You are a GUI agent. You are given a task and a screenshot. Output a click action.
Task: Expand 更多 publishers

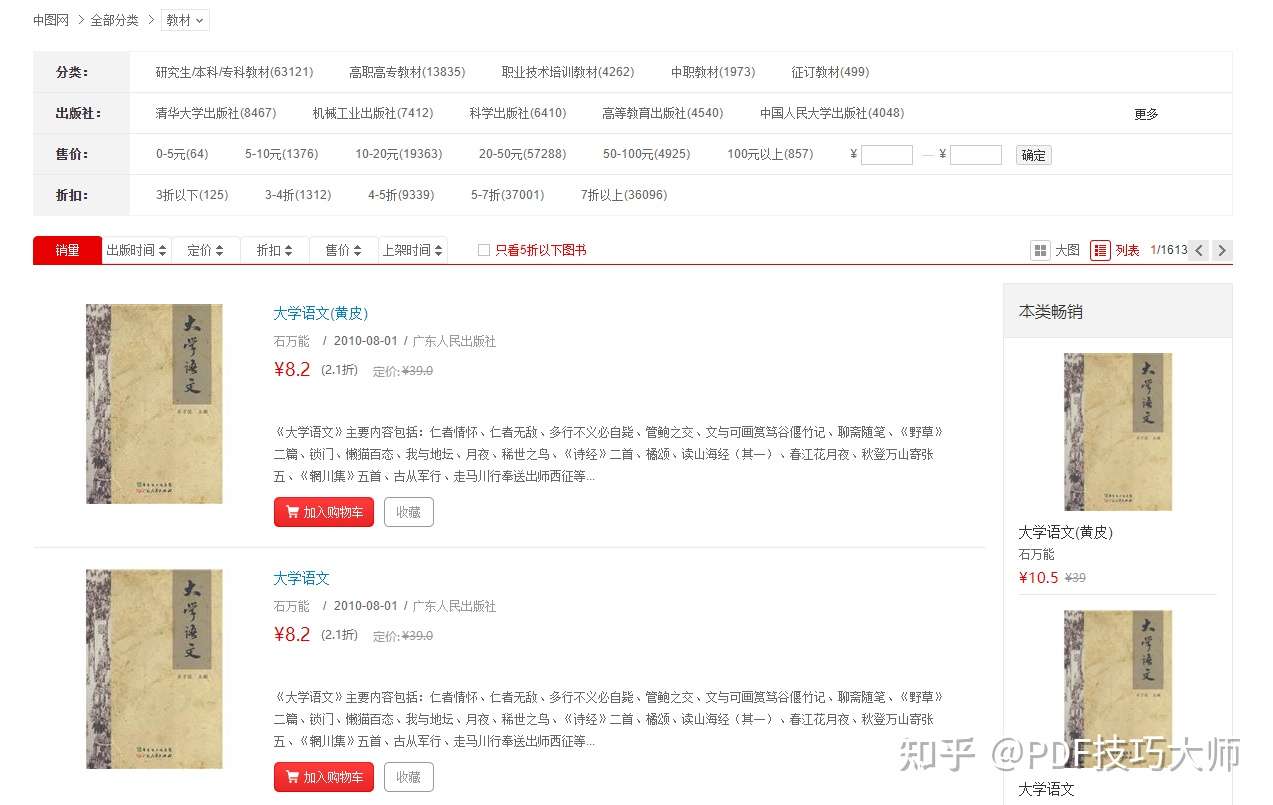tap(1146, 114)
